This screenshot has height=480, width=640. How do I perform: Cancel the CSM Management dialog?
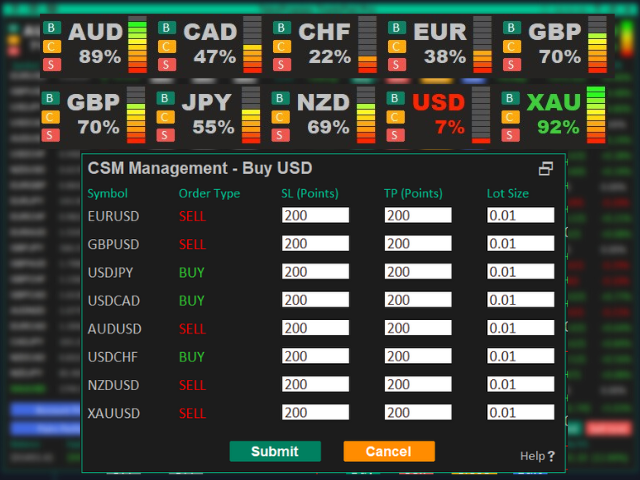click(x=389, y=451)
